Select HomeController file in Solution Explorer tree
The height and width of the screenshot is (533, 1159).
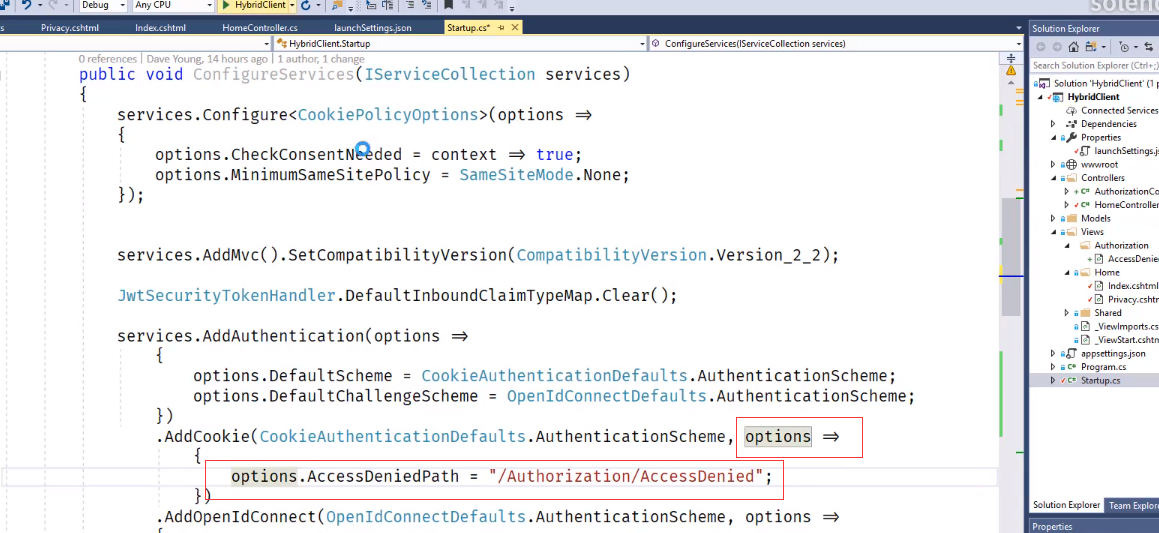[1126, 205]
